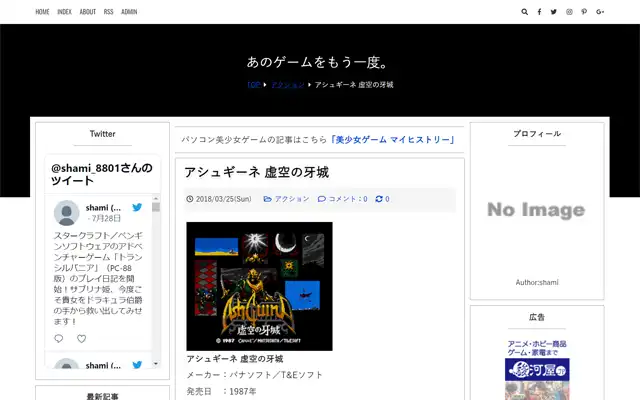The width and height of the screenshot is (640, 400).
Task: Click the No Image profile picture
Action: (537, 210)
